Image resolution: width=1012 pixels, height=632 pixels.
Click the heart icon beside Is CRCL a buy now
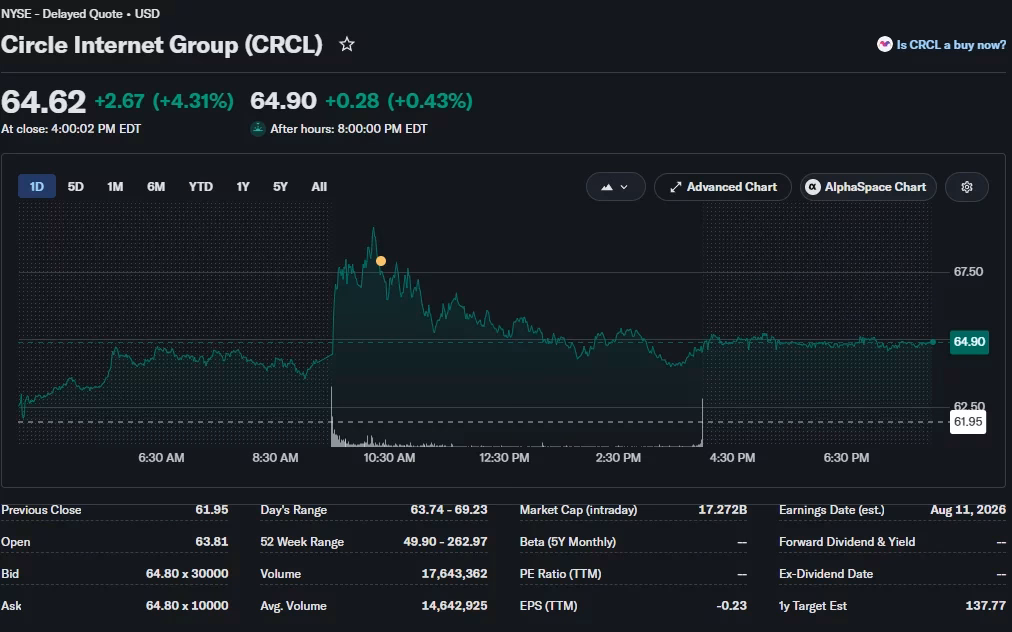[x=885, y=45]
